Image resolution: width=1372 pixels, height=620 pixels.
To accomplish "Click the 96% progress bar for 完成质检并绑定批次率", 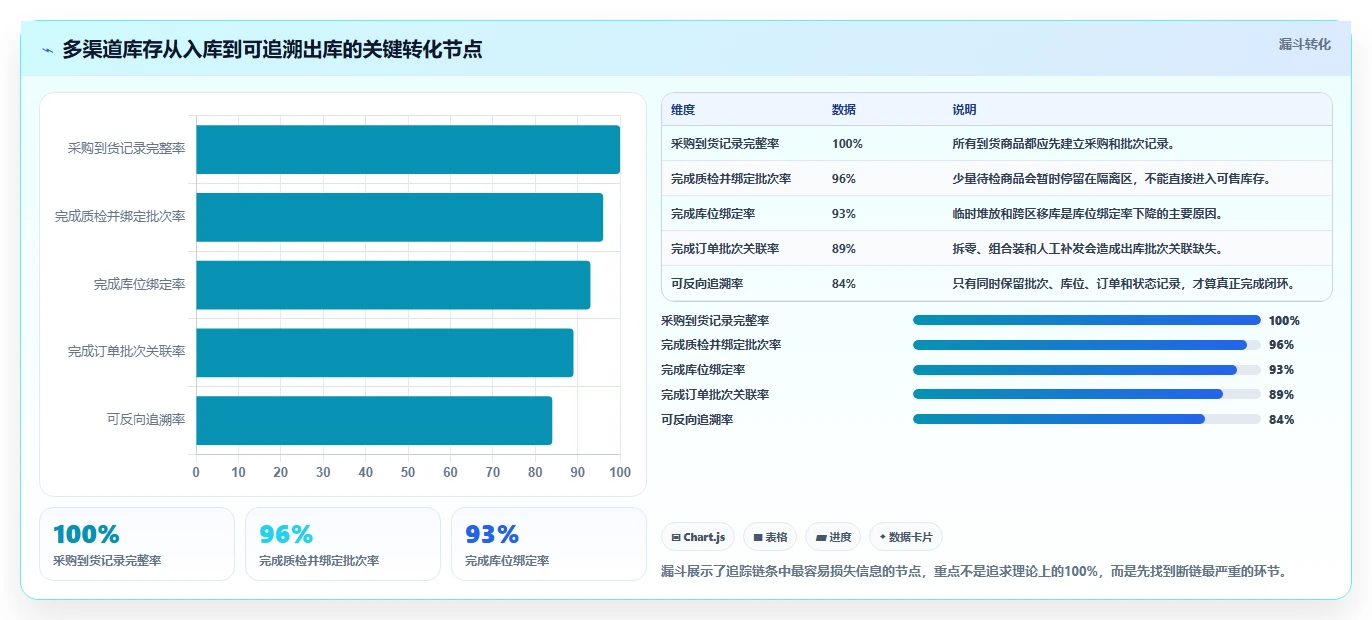I will (x=1086, y=345).
